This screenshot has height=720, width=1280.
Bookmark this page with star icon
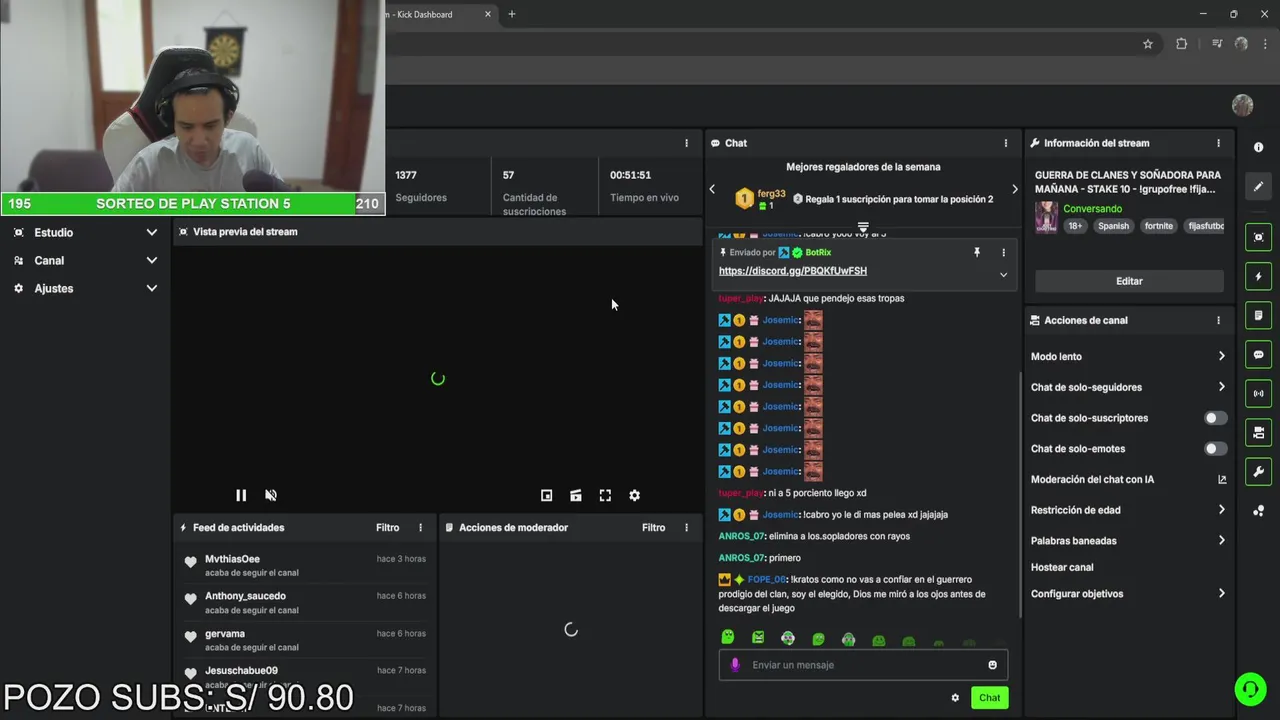(1148, 44)
